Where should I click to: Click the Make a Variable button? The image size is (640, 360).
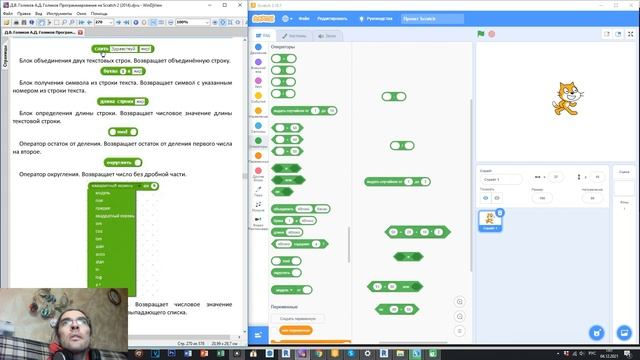click(x=298, y=318)
